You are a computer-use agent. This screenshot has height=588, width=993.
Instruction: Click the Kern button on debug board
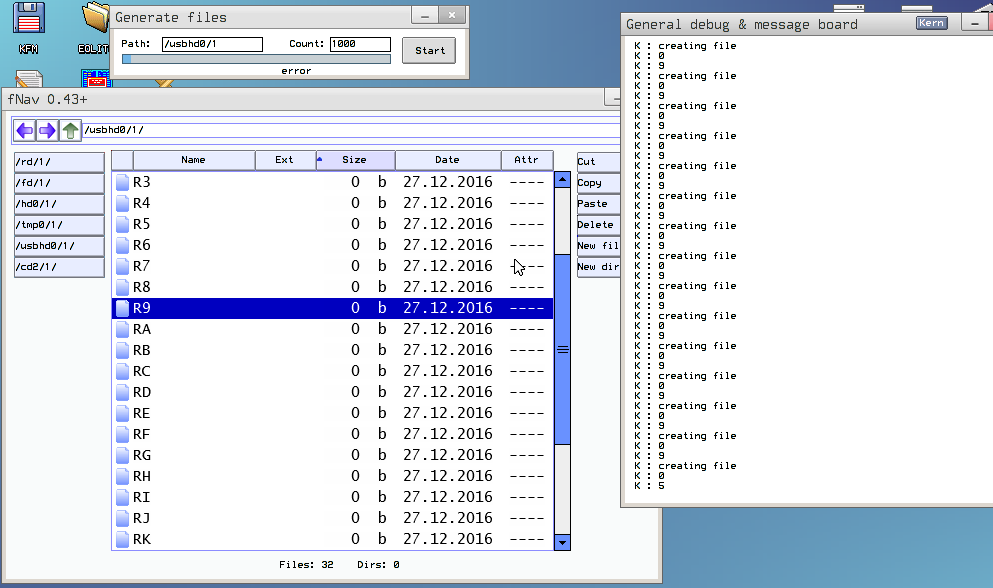click(931, 23)
